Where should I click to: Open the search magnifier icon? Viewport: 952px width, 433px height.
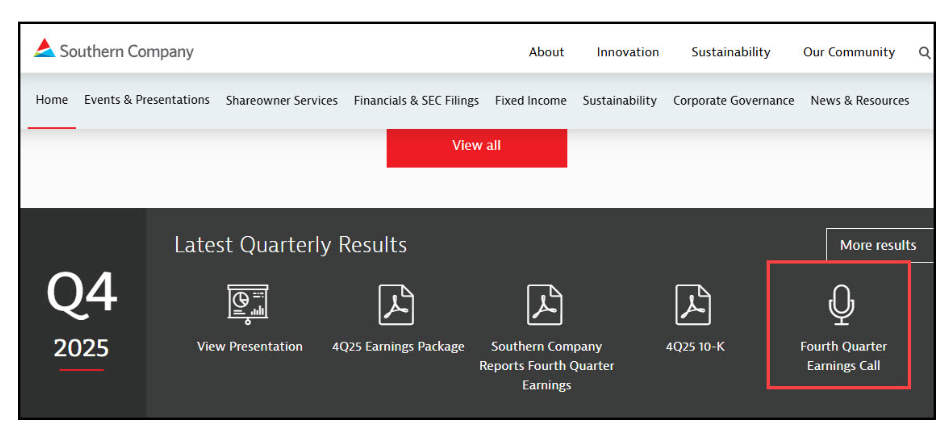point(924,53)
